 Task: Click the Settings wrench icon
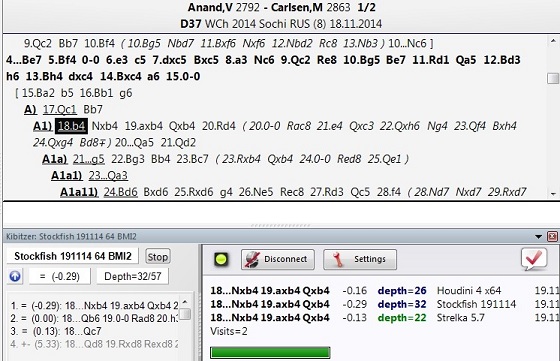(x=338, y=260)
